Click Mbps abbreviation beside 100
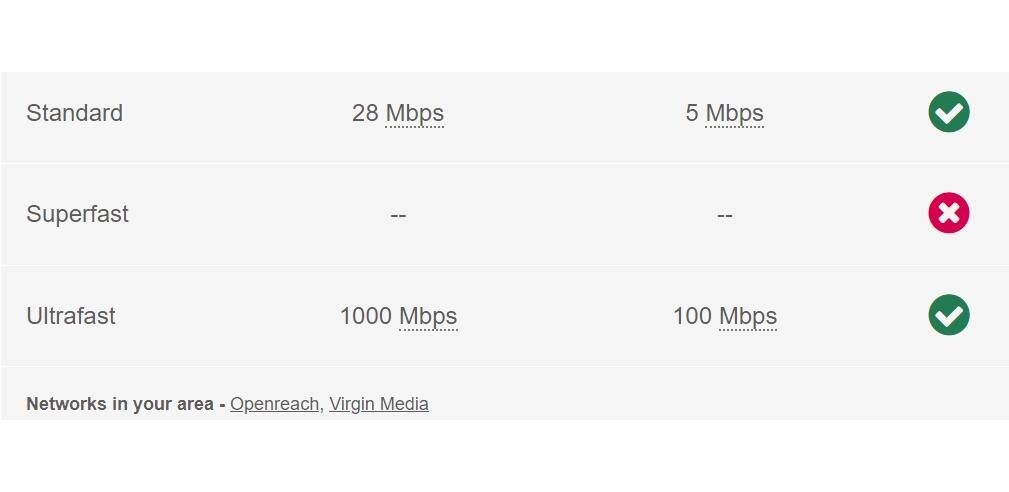 (x=747, y=317)
